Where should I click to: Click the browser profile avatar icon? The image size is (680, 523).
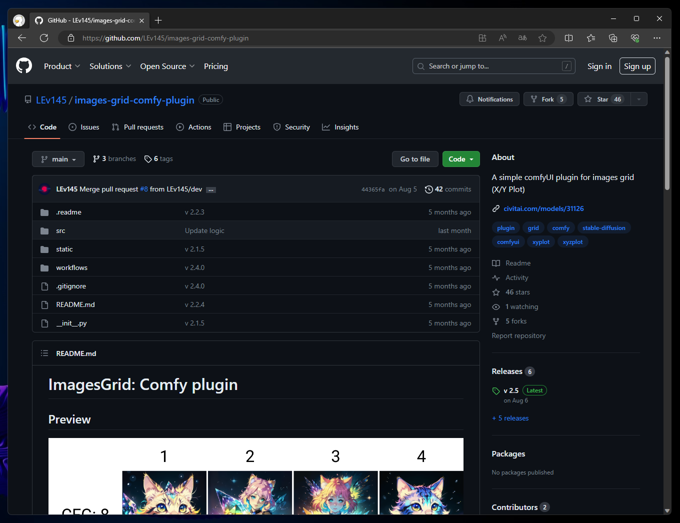(x=19, y=20)
